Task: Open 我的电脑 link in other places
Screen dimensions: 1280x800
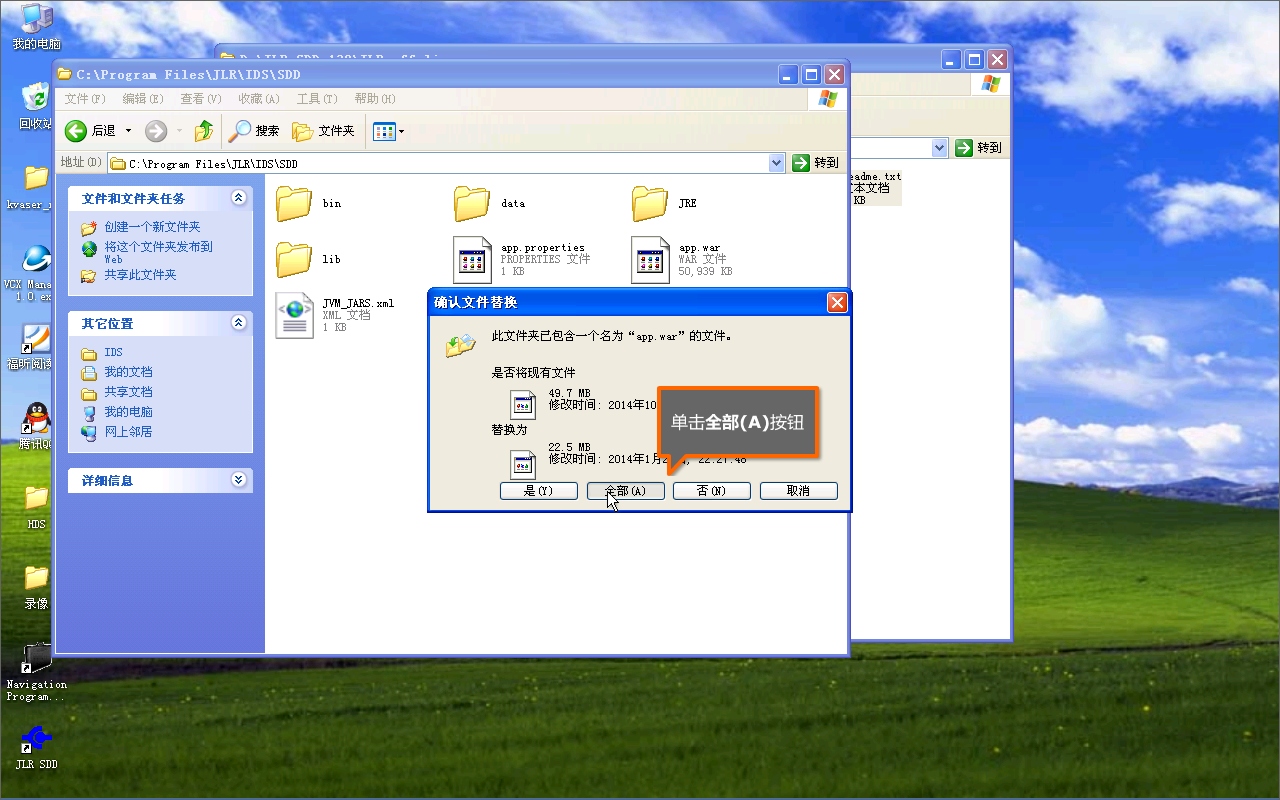Action: click(128, 412)
